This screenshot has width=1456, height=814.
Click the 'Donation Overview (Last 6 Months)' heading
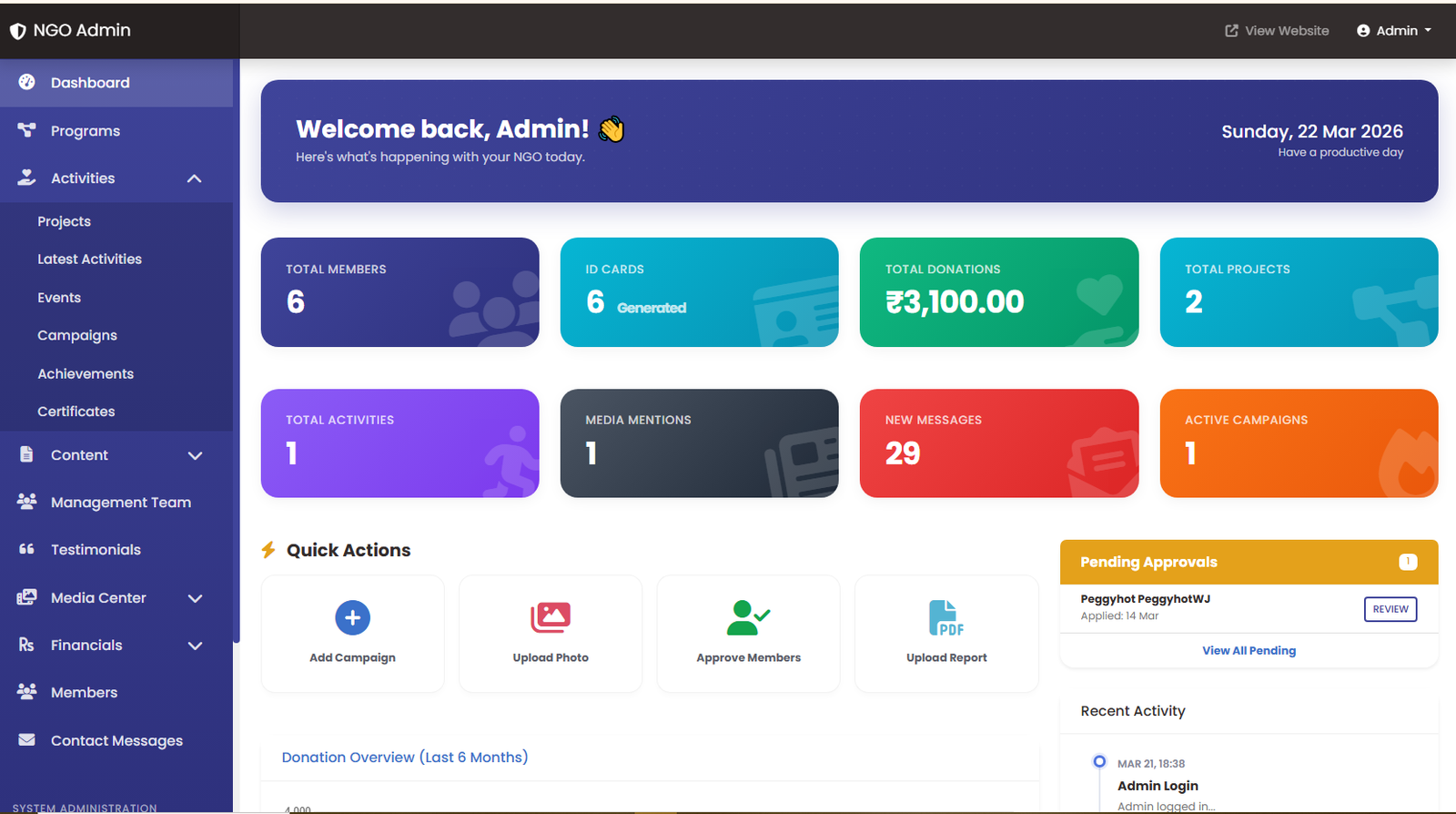(x=405, y=757)
